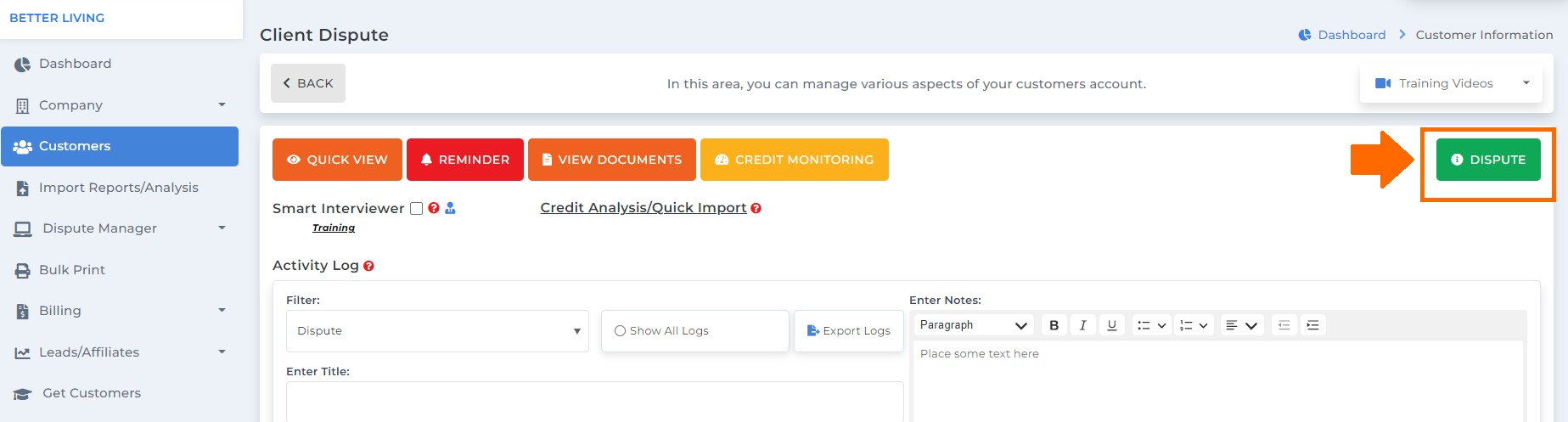Click the Get Customers graduation cap icon
1568x422 pixels.
point(23,393)
